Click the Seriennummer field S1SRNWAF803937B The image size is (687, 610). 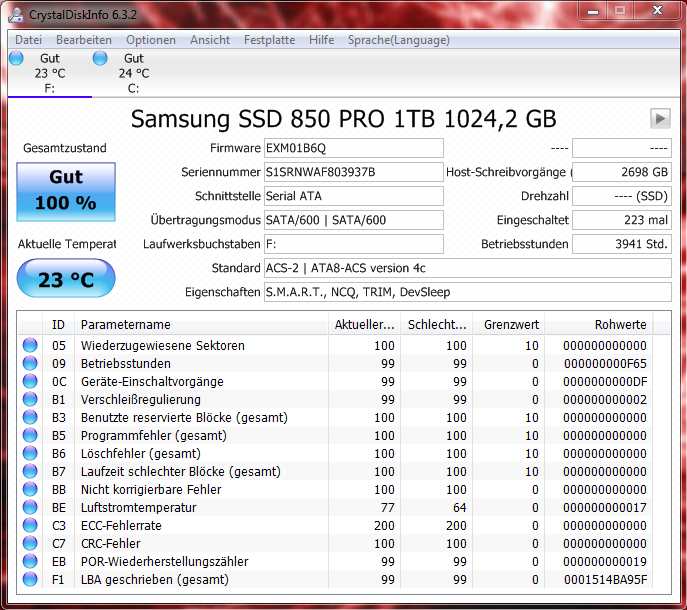354,172
